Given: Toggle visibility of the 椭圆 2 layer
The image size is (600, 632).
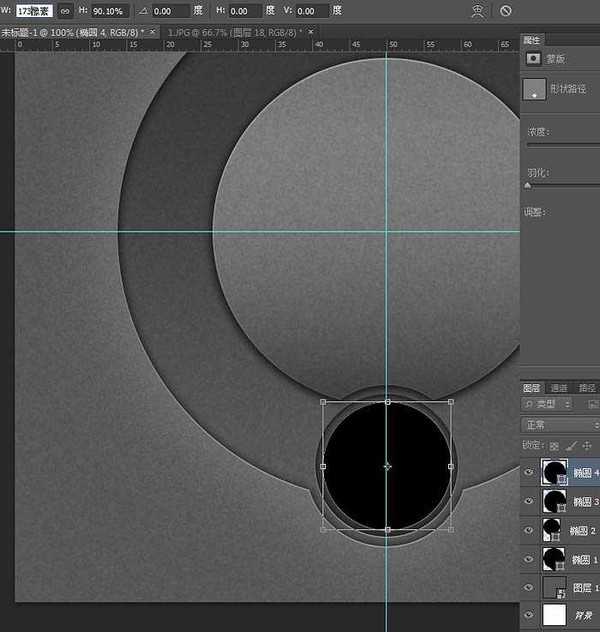Looking at the screenshot, I should (x=529, y=529).
